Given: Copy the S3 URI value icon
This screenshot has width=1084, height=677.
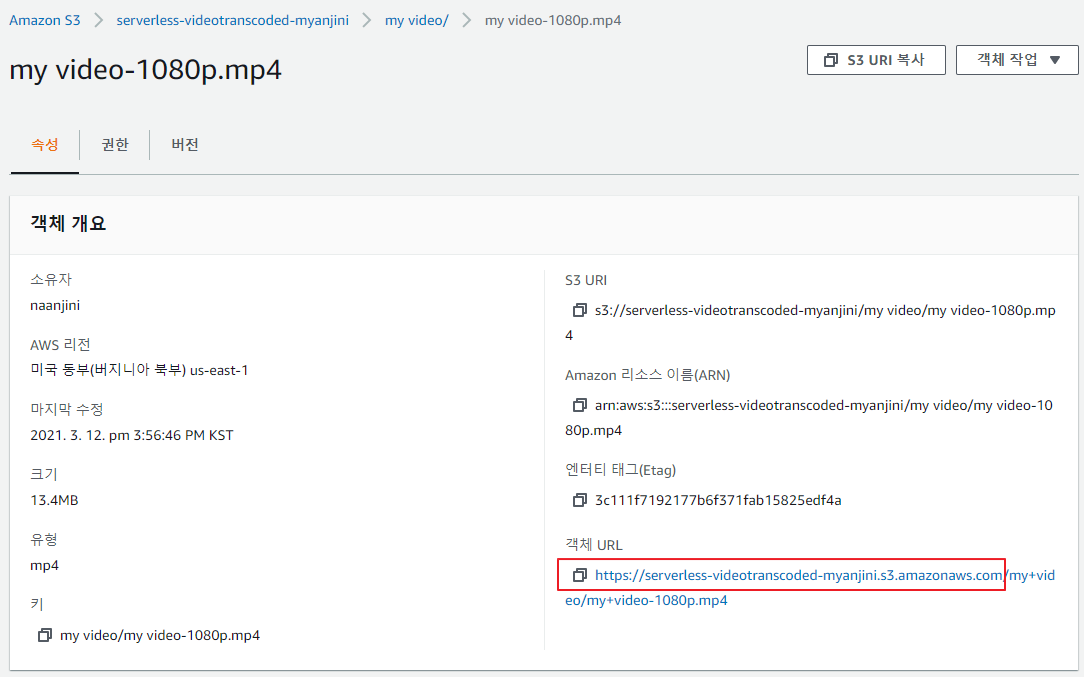Looking at the screenshot, I should 579,310.
